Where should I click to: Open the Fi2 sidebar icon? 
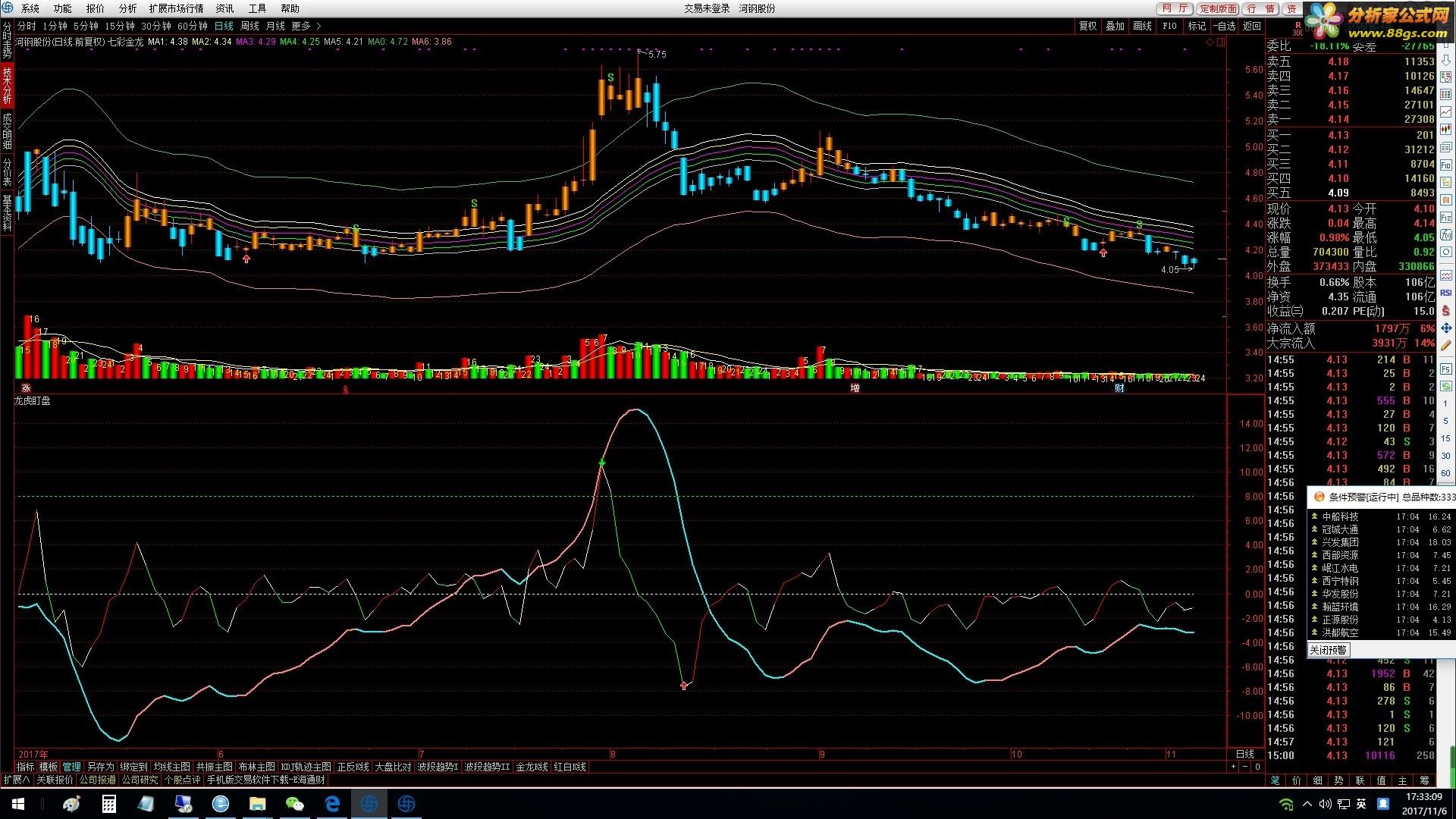pos(1446,218)
